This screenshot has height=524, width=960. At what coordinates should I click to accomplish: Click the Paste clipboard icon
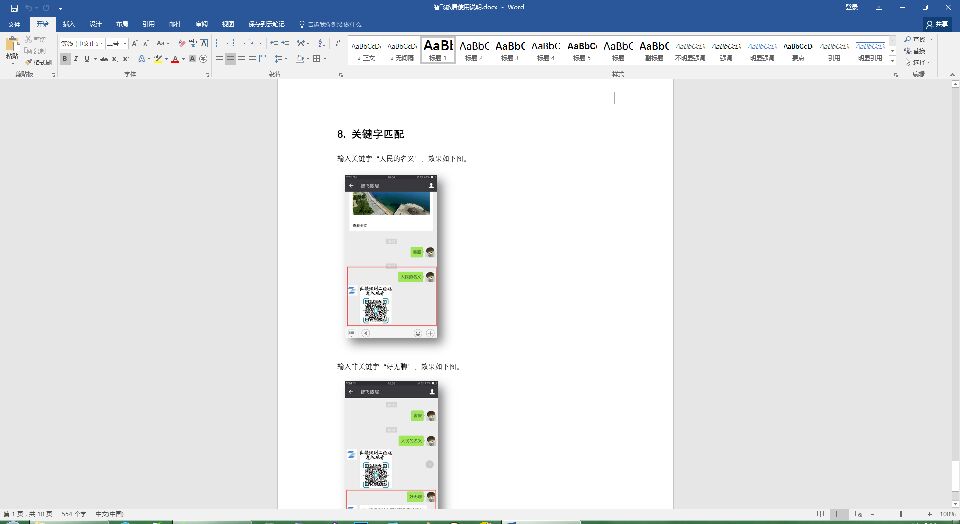point(12,48)
